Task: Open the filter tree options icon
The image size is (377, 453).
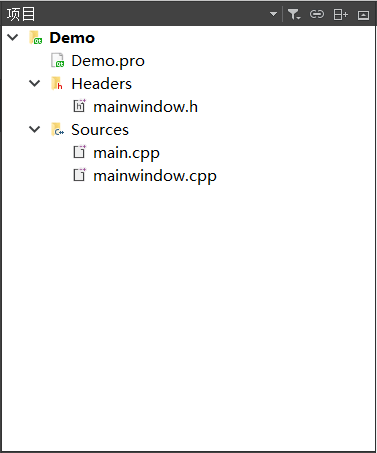Action: 294,14
